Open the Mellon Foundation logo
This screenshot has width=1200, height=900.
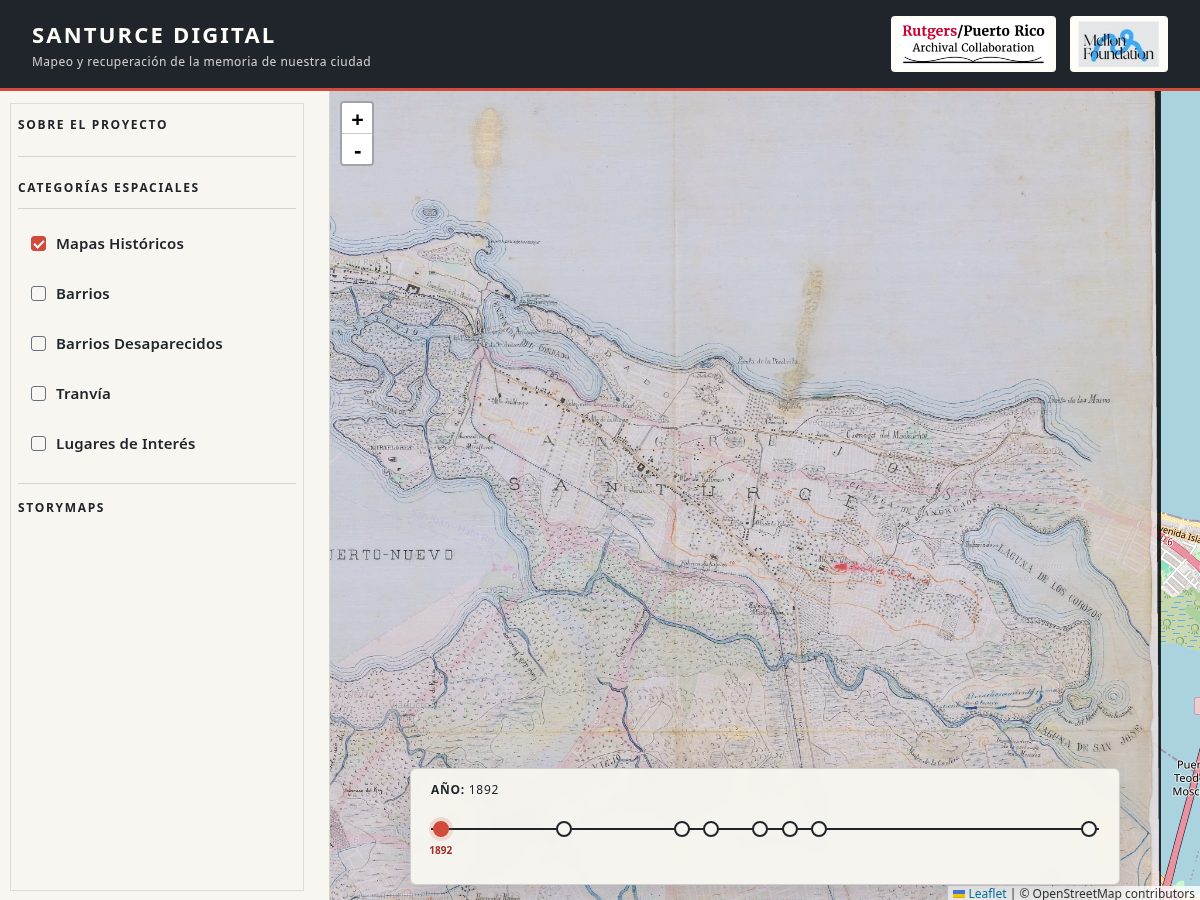pyautogui.click(x=1119, y=44)
